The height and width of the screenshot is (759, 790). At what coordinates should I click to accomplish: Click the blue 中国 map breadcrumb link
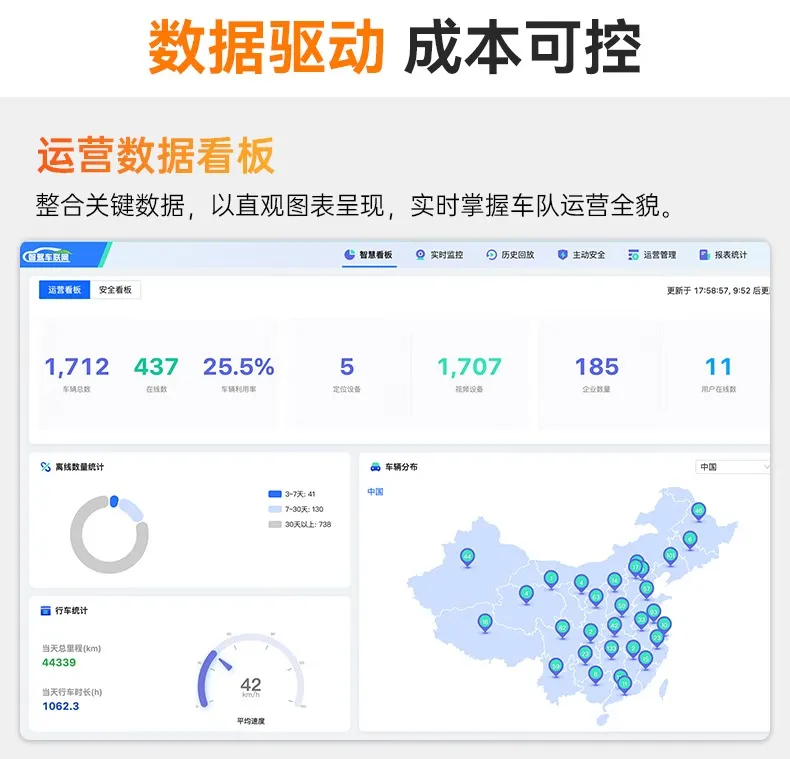click(376, 492)
